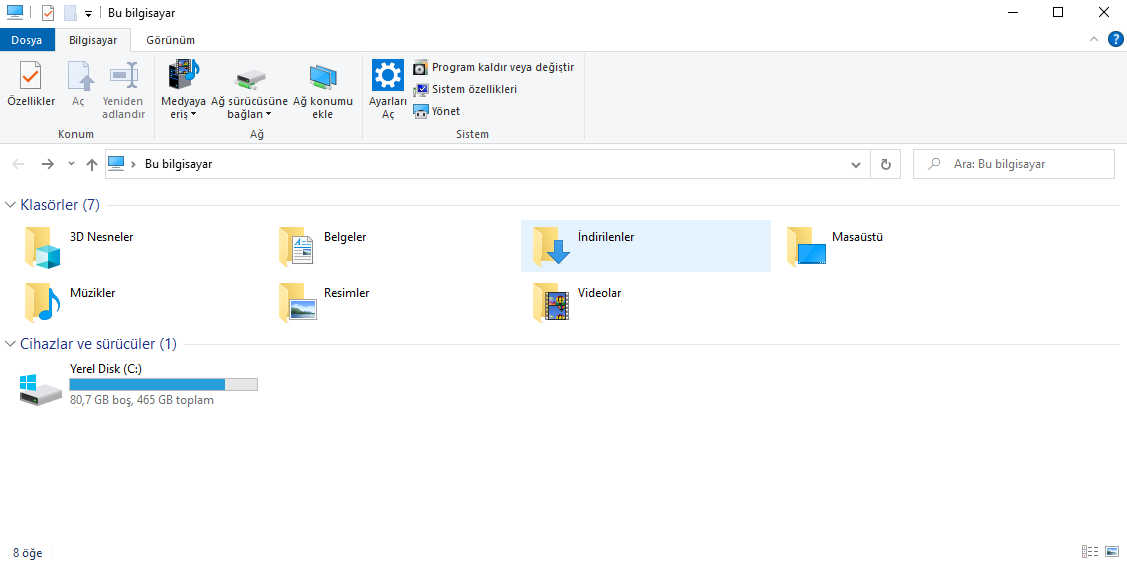Viewport: 1127px width, 565px height.
Task: Click the quick access Properties checkmark icon
Action: tap(48, 13)
